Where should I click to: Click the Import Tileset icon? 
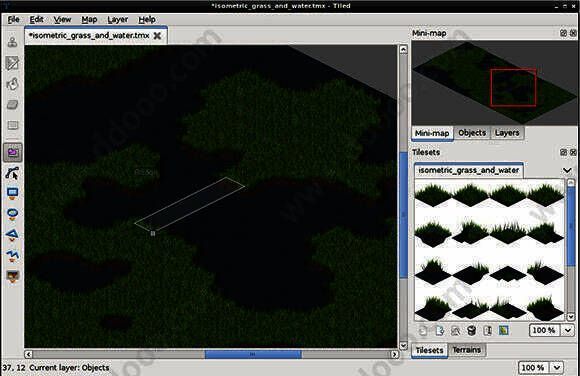pyautogui.click(x=439, y=330)
